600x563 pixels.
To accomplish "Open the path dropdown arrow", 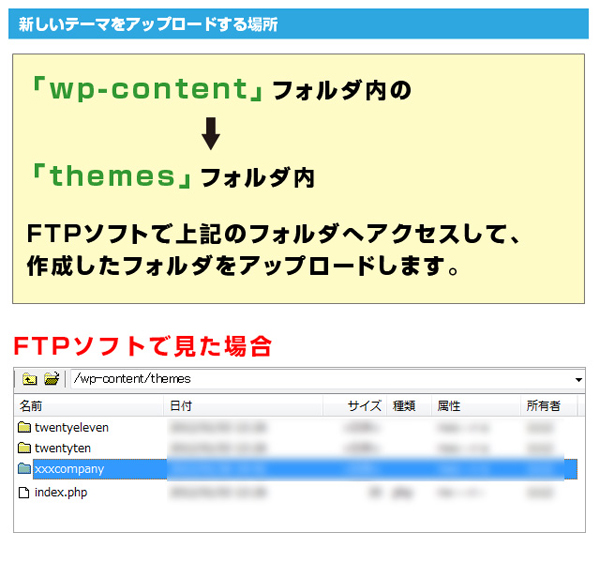I will [x=578, y=380].
